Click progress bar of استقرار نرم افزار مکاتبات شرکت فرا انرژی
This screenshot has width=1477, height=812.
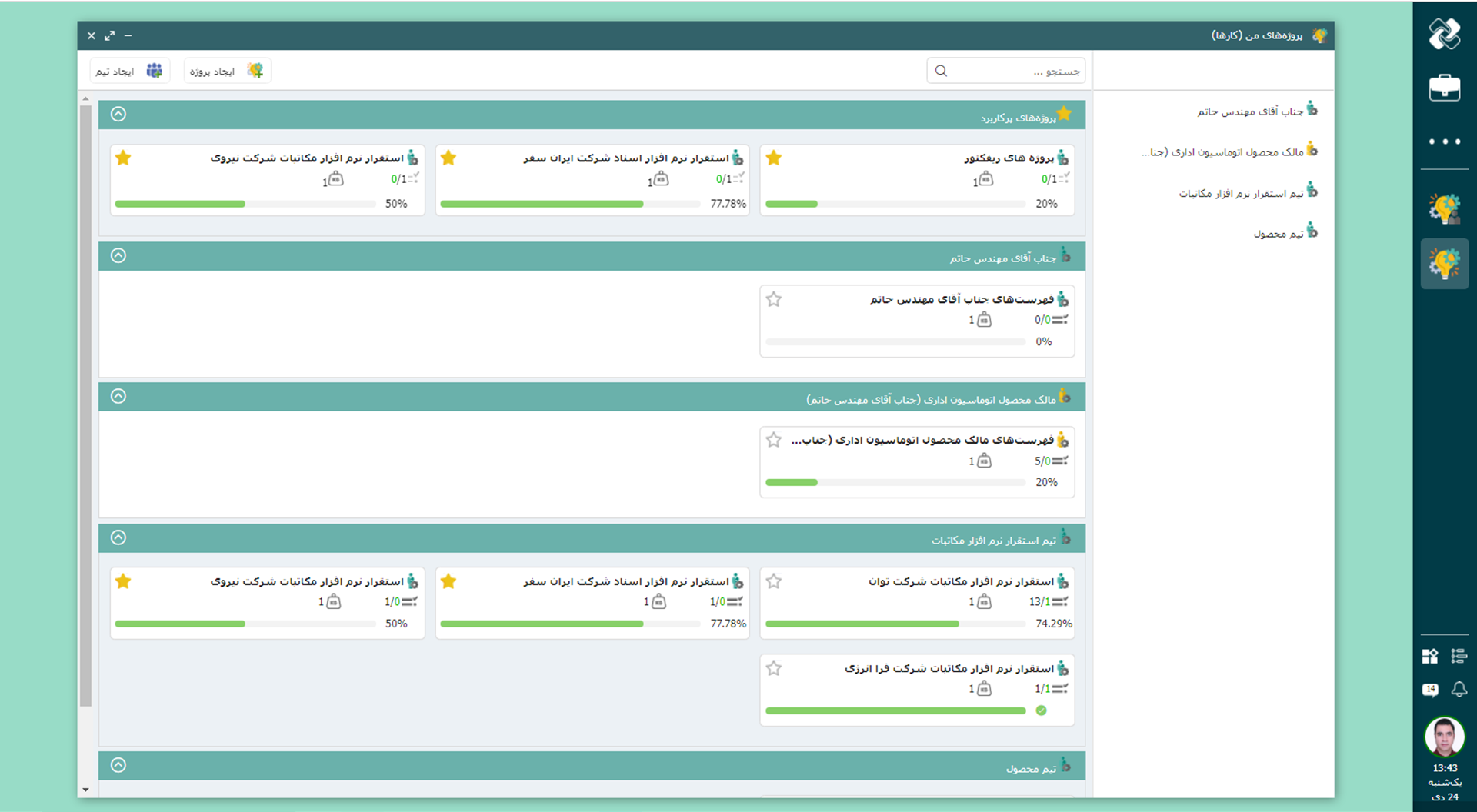(x=895, y=710)
